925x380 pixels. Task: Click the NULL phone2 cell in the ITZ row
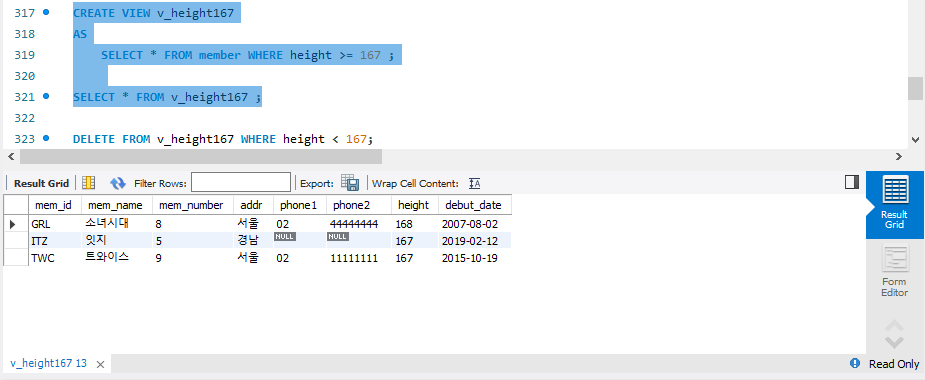[359, 241]
